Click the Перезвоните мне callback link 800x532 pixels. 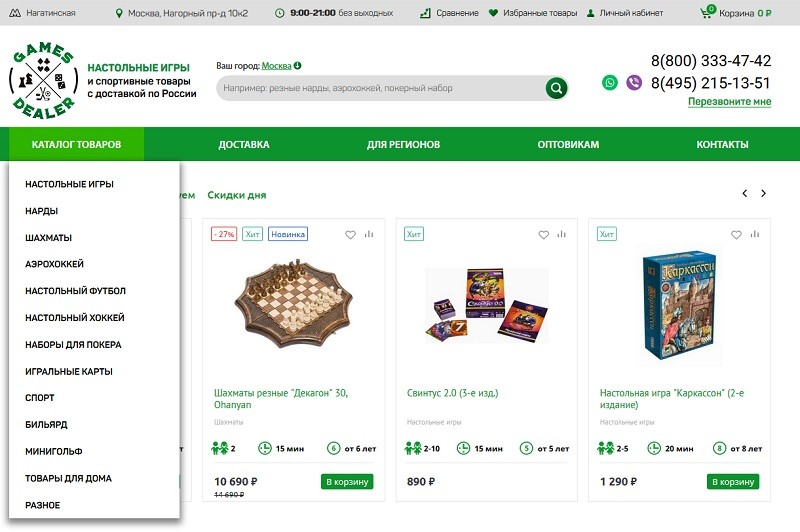tap(729, 102)
